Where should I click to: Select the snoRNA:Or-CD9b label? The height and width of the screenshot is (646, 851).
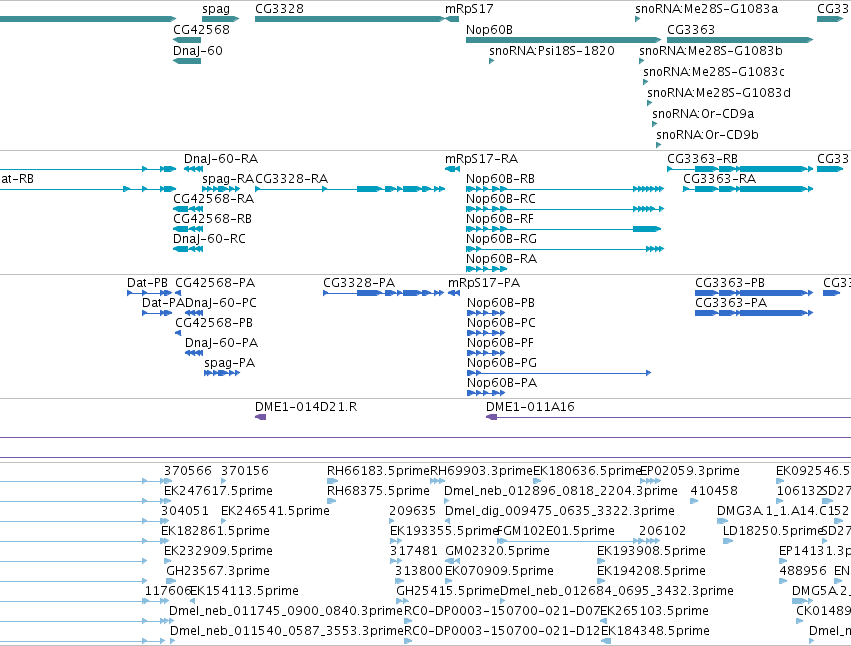point(707,135)
